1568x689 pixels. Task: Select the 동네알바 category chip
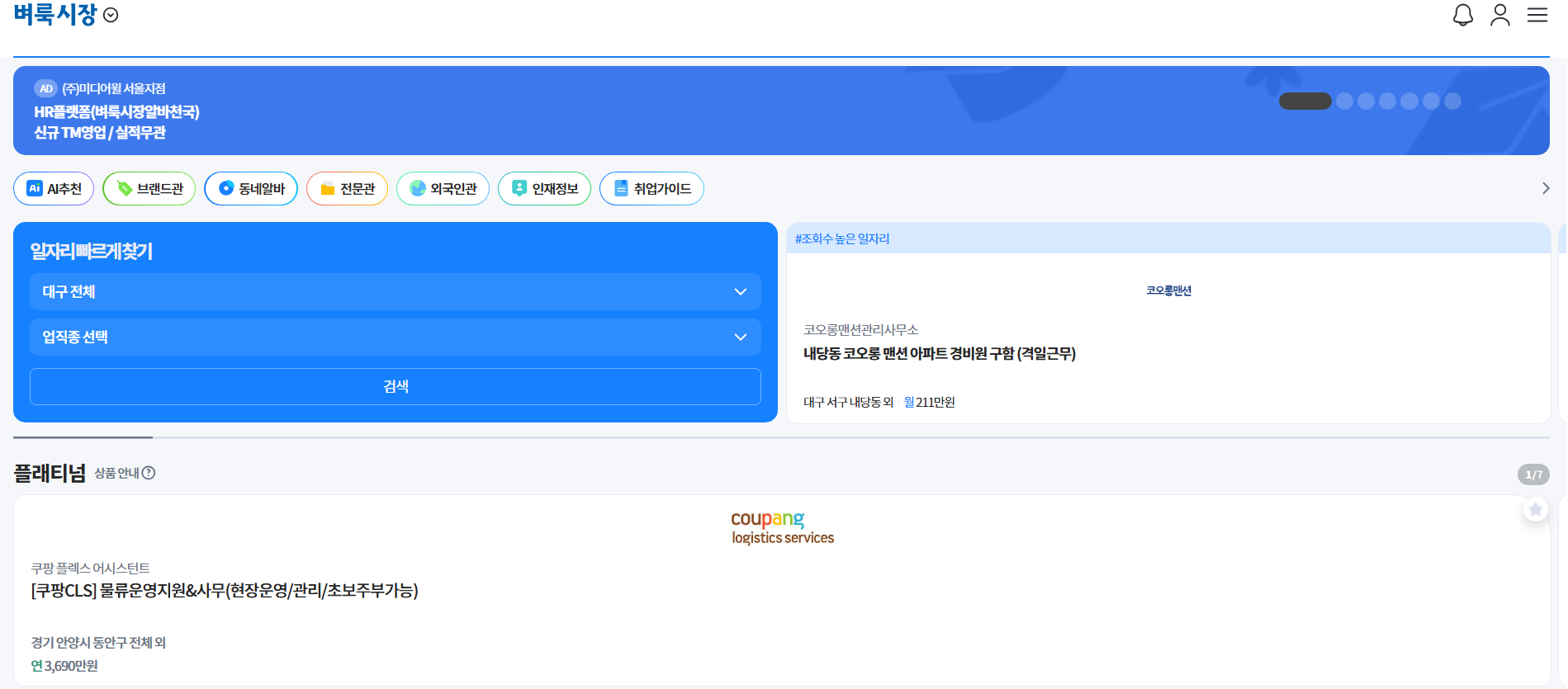click(251, 188)
